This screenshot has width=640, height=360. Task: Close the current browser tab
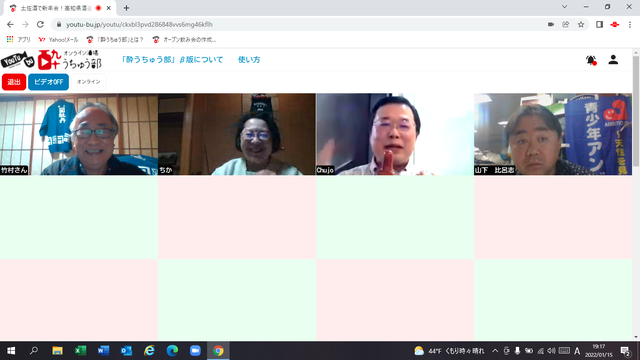point(109,8)
